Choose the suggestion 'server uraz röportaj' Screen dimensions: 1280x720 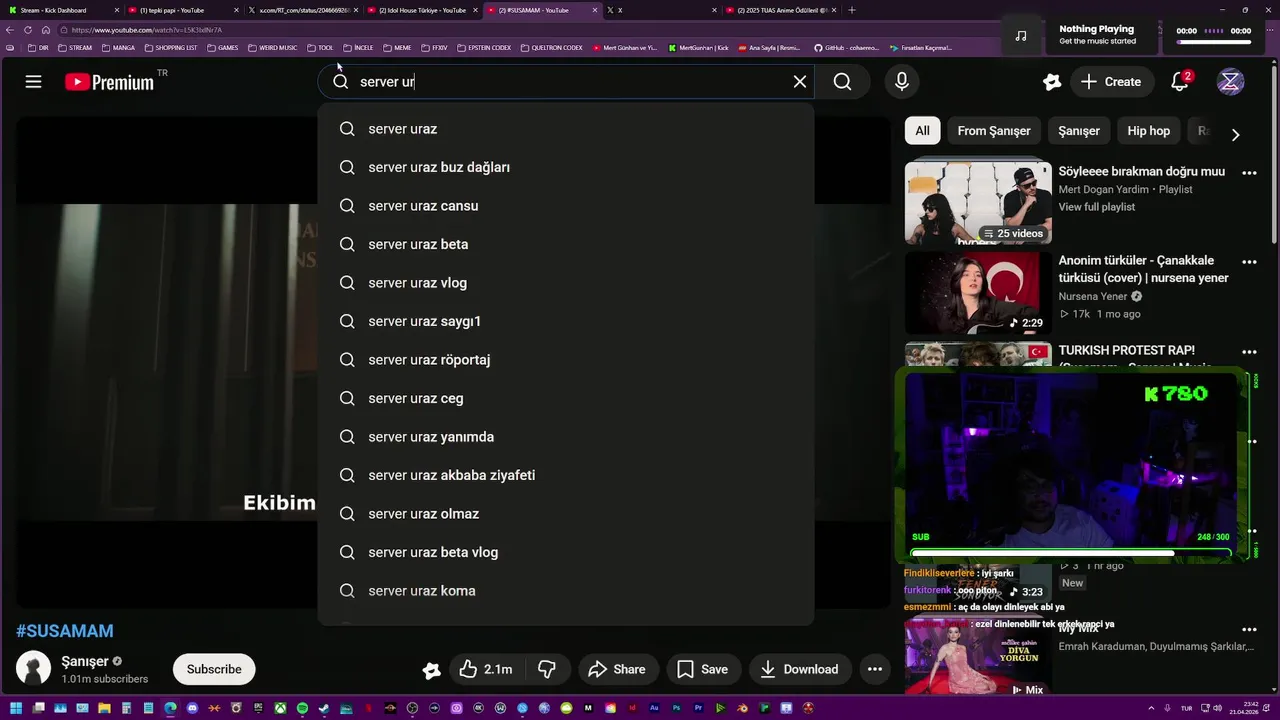pos(566,360)
